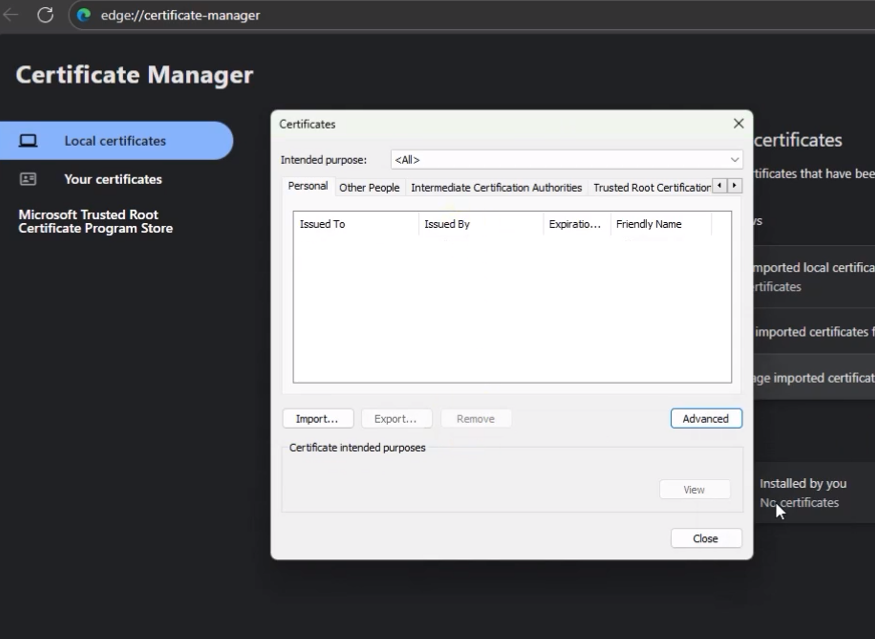Switch to the Other People tab

(x=369, y=187)
